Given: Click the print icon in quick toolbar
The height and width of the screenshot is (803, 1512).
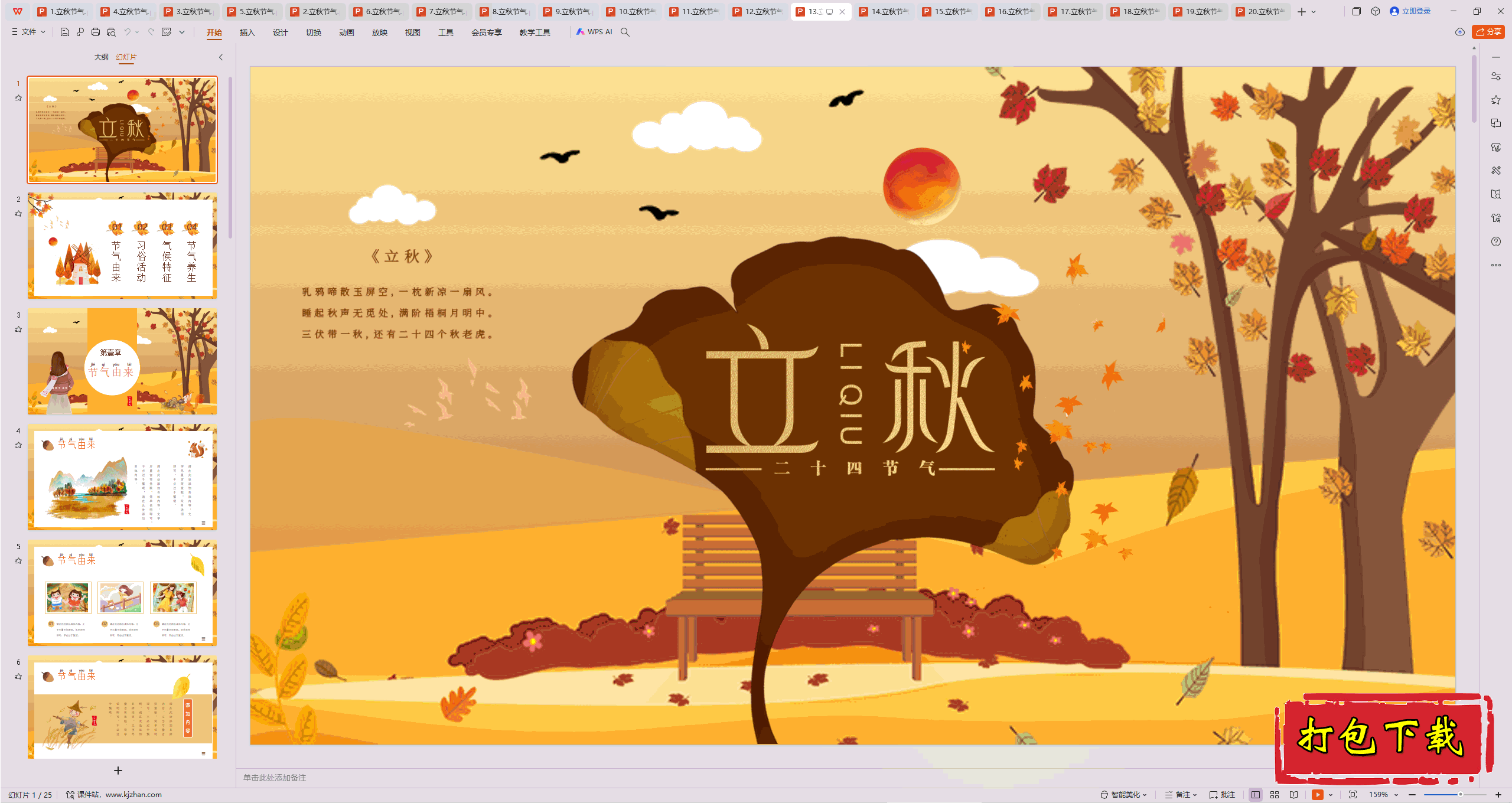Looking at the screenshot, I should 96,32.
